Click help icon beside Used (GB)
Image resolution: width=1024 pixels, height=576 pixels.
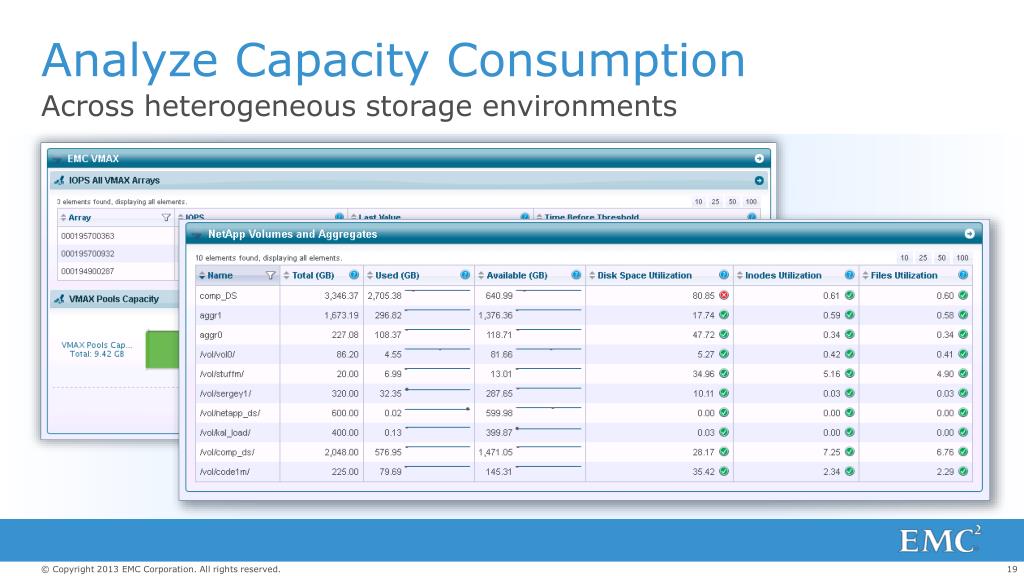(x=465, y=276)
